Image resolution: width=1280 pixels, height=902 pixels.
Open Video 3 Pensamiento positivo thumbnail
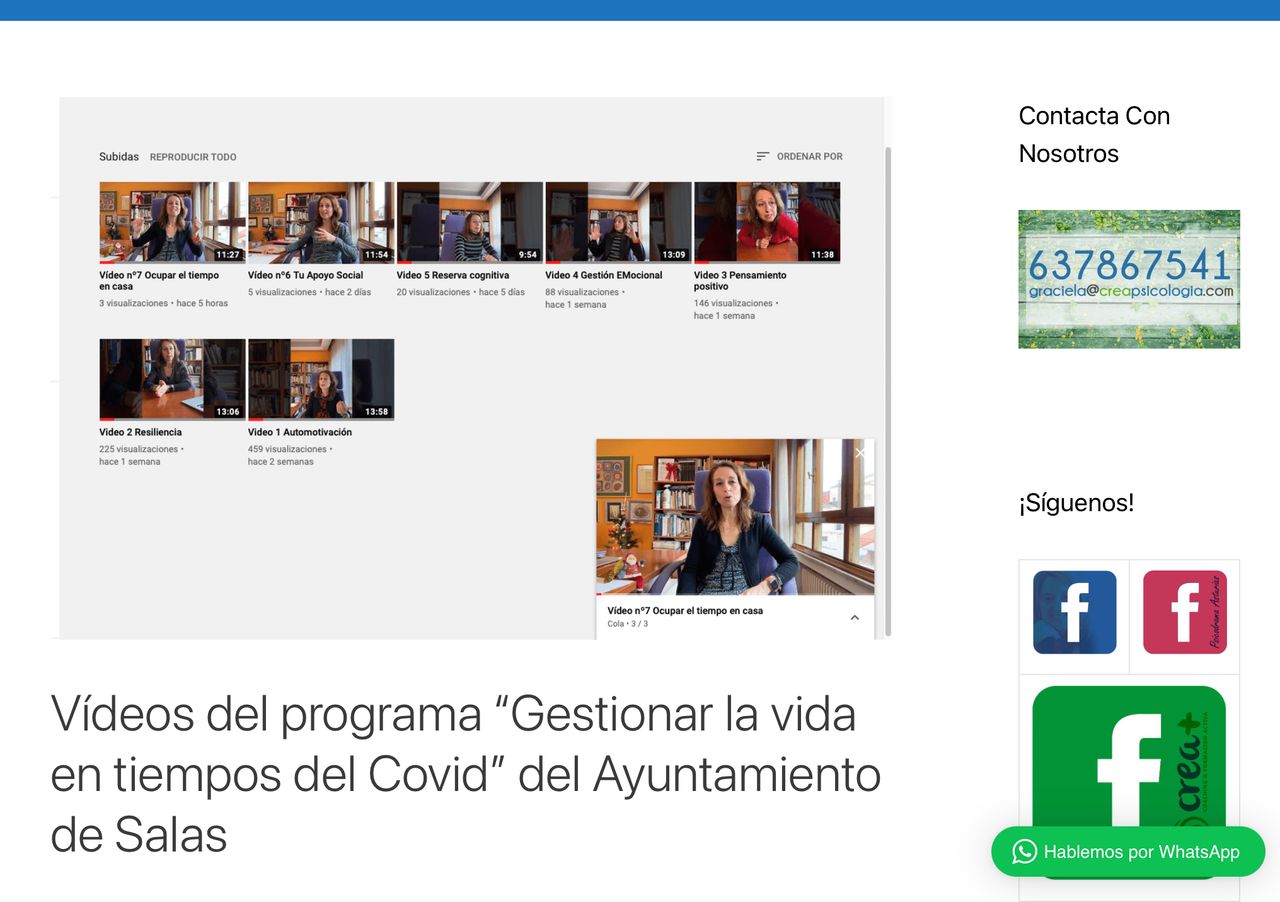pos(767,222)
